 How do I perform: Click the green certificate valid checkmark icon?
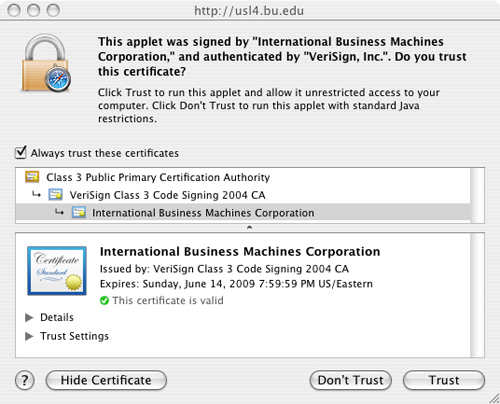(x=104, y=301)
